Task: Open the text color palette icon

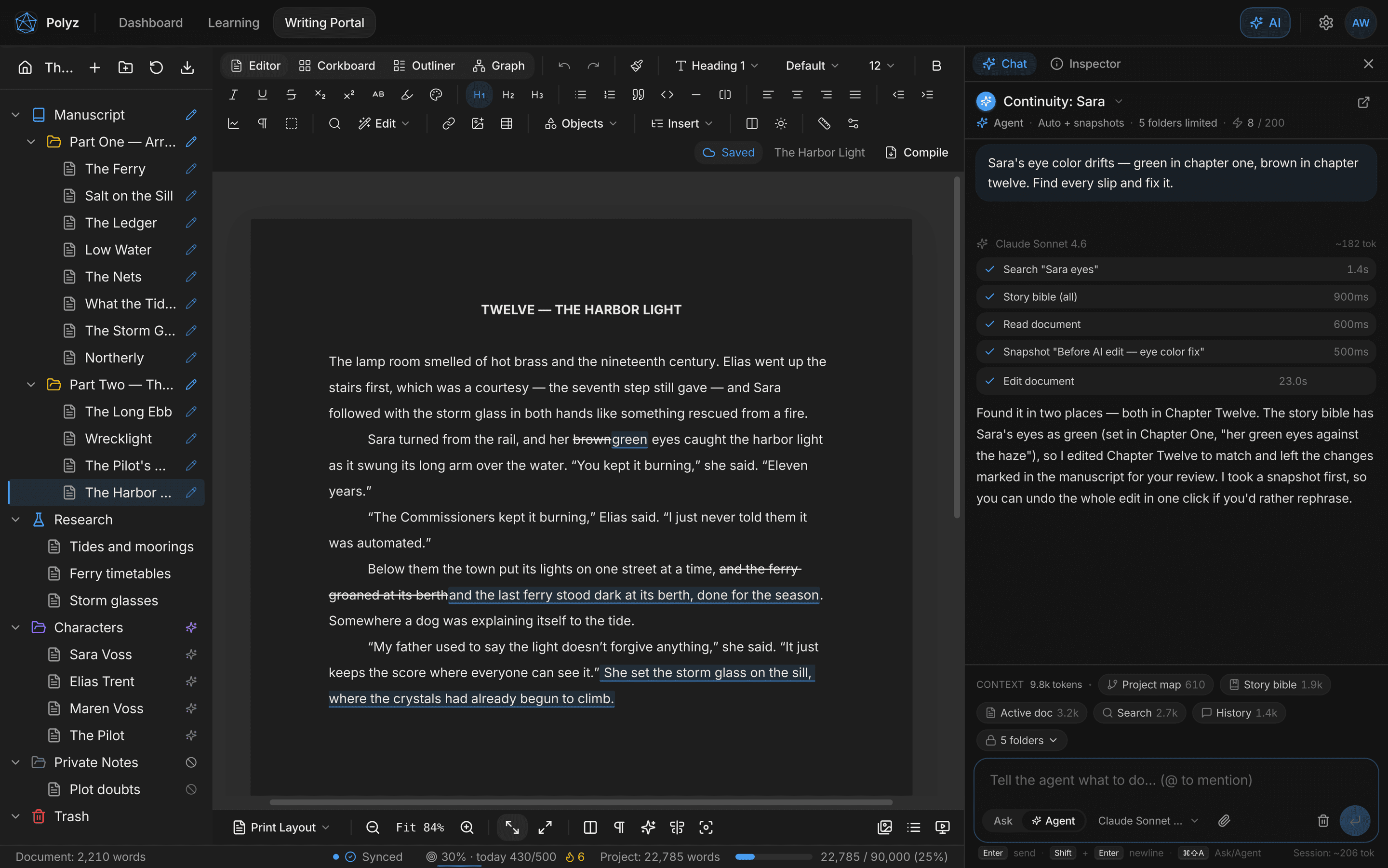Action: [x=436, y=95]
